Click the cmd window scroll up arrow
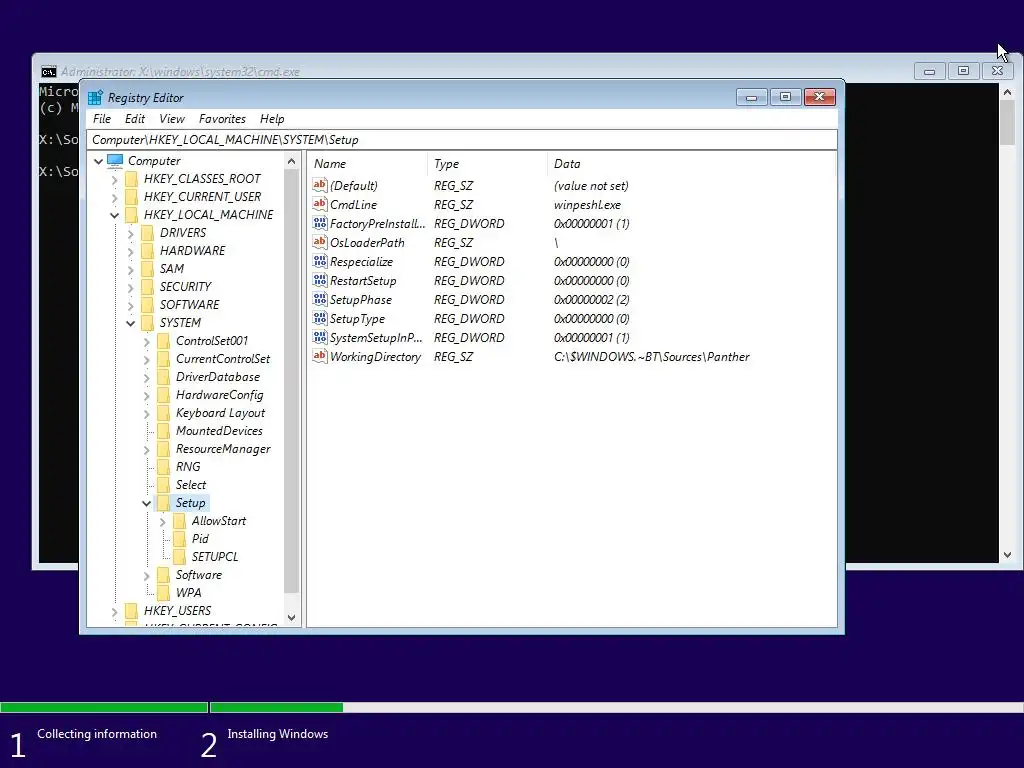Image resolution: width=1024 pixels, height=768 pixels. tap(1007, 93)
